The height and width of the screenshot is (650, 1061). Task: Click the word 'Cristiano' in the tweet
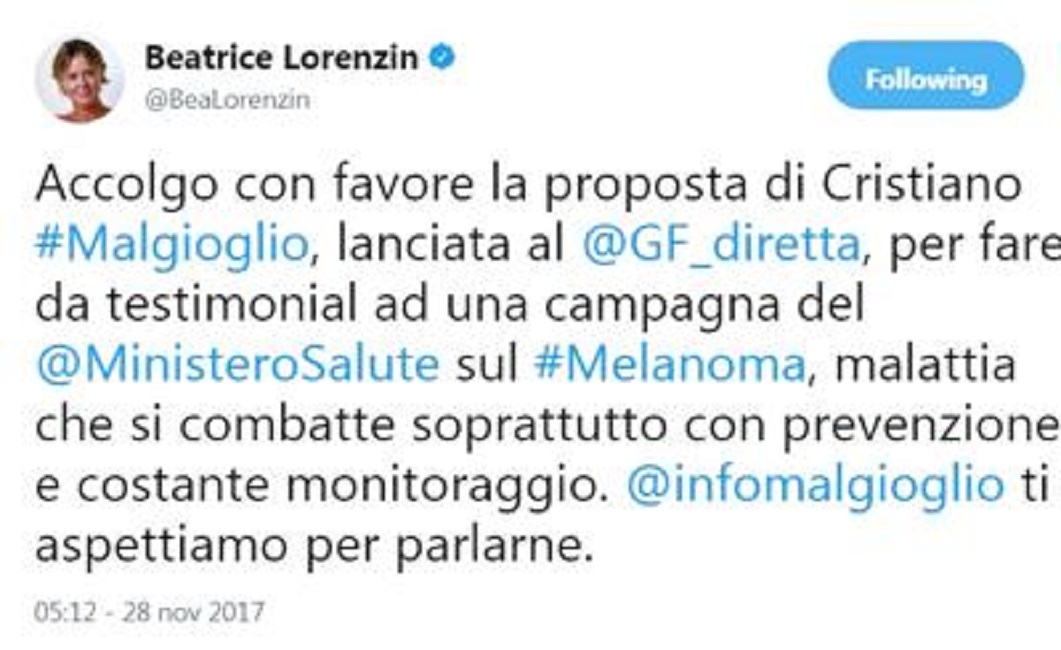click(921, 183)
